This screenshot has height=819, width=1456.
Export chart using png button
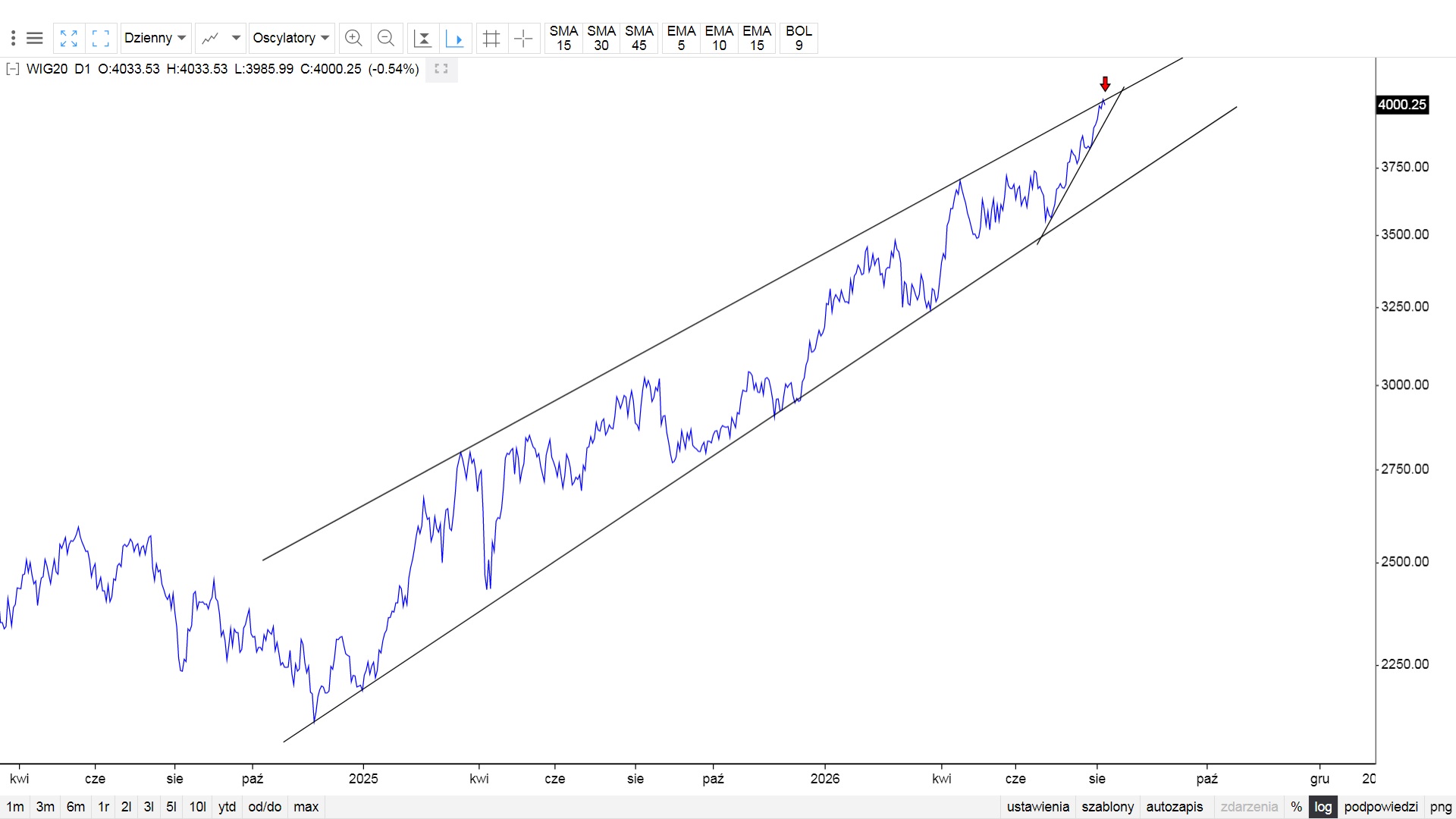point(1441,807)
